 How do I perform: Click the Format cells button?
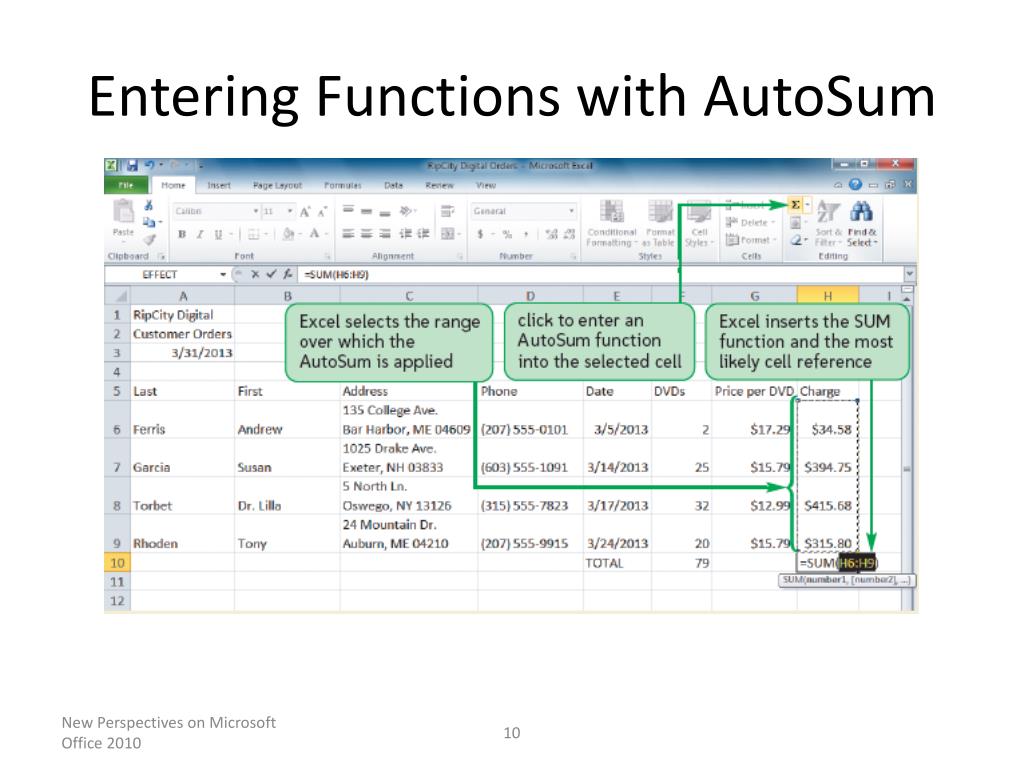(752, 240)
